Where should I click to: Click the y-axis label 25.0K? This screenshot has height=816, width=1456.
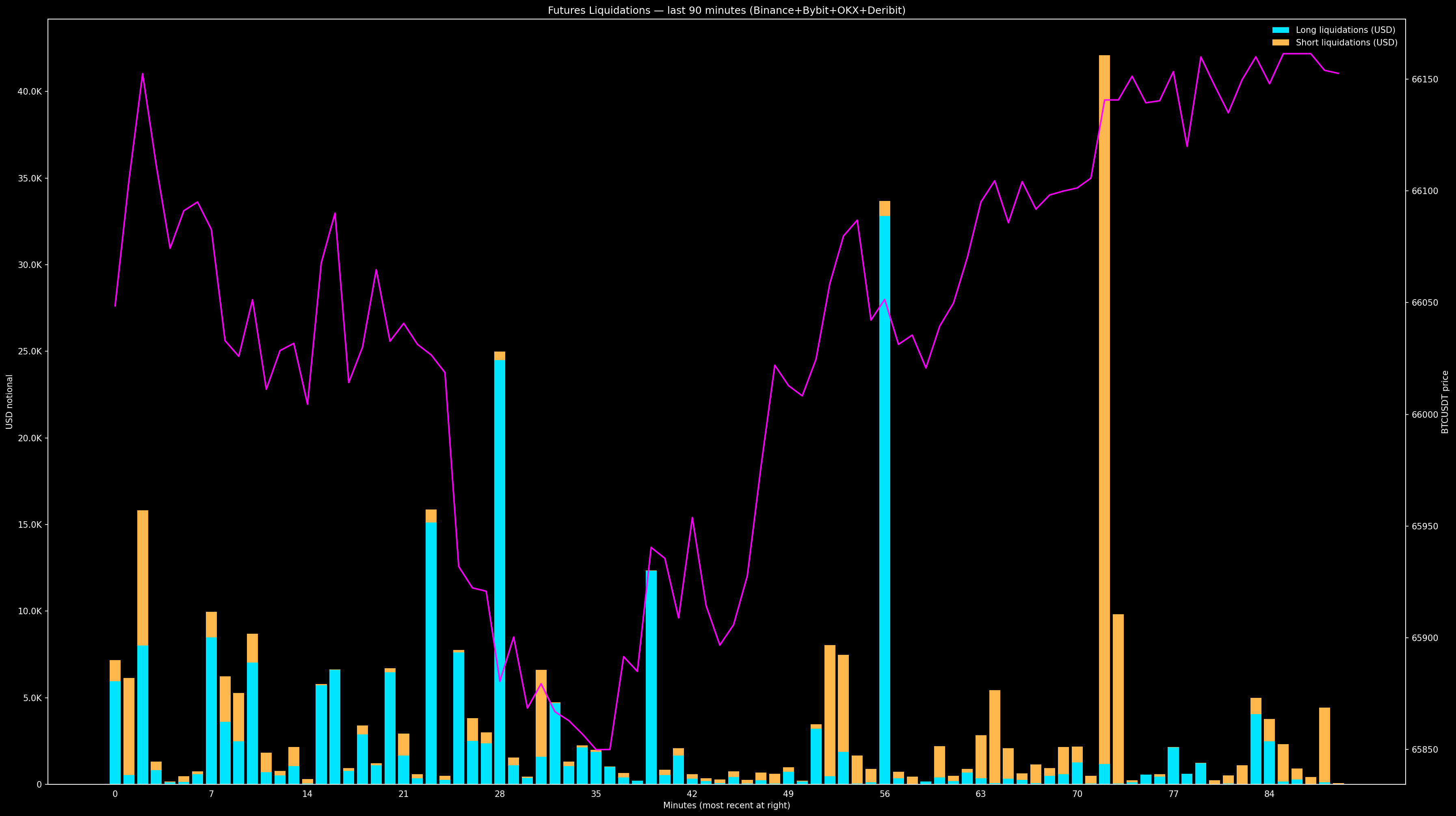(30, 352)
